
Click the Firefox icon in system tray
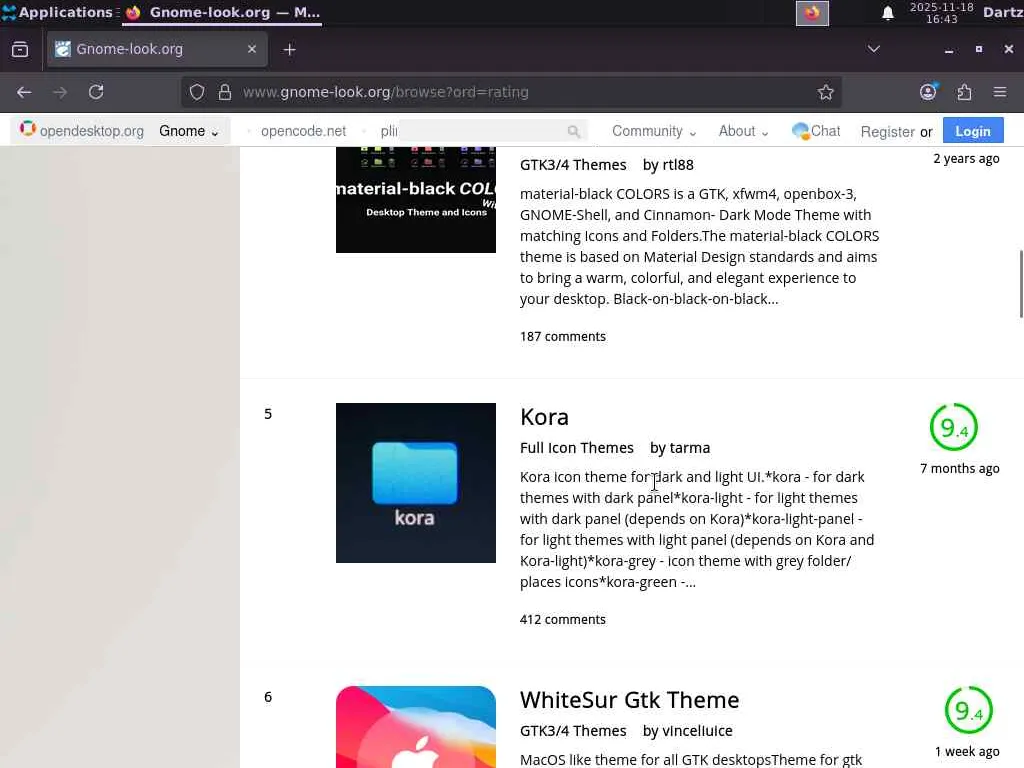pos(812,13)
